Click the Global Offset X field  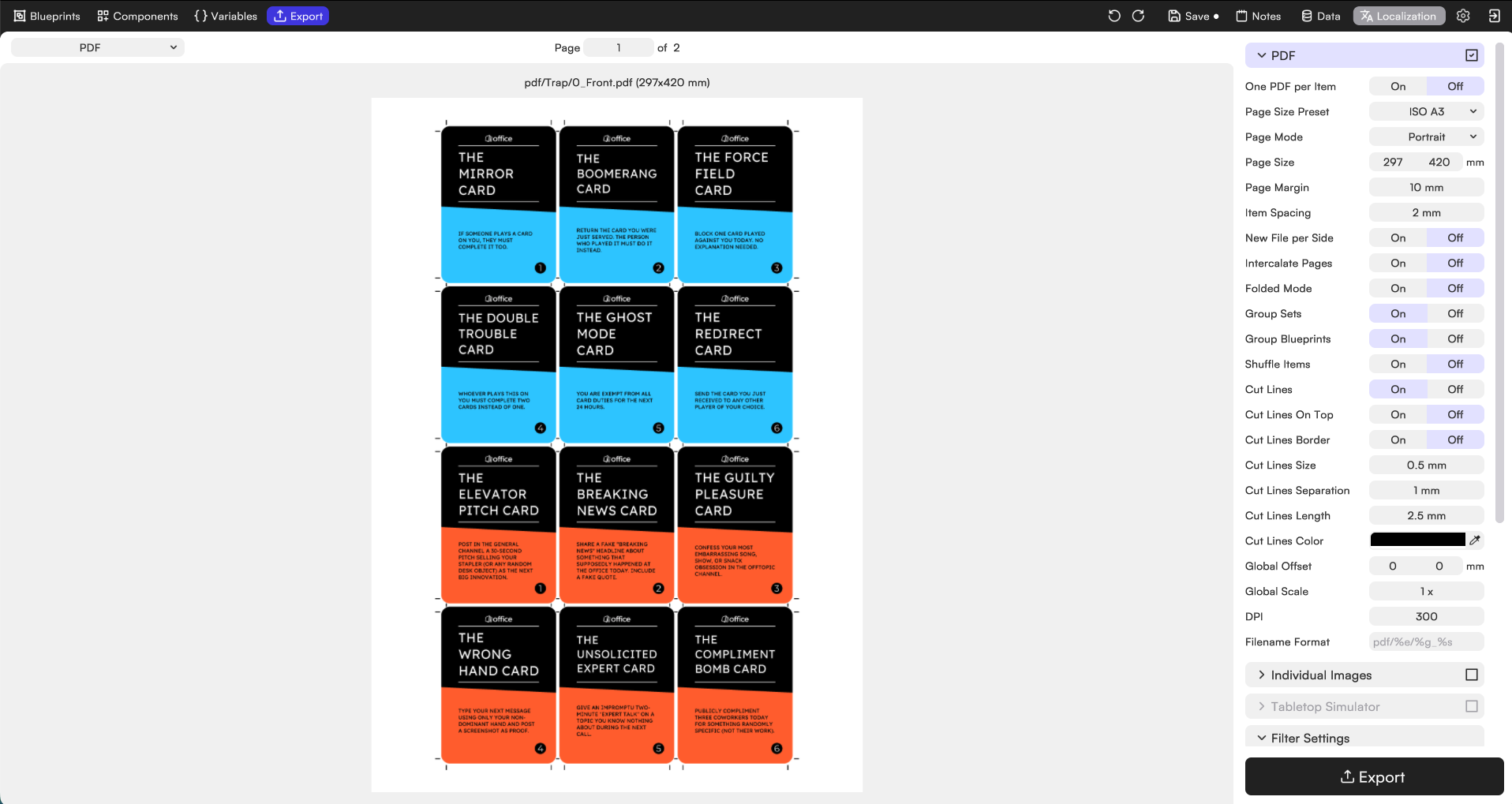[1393, 566]
